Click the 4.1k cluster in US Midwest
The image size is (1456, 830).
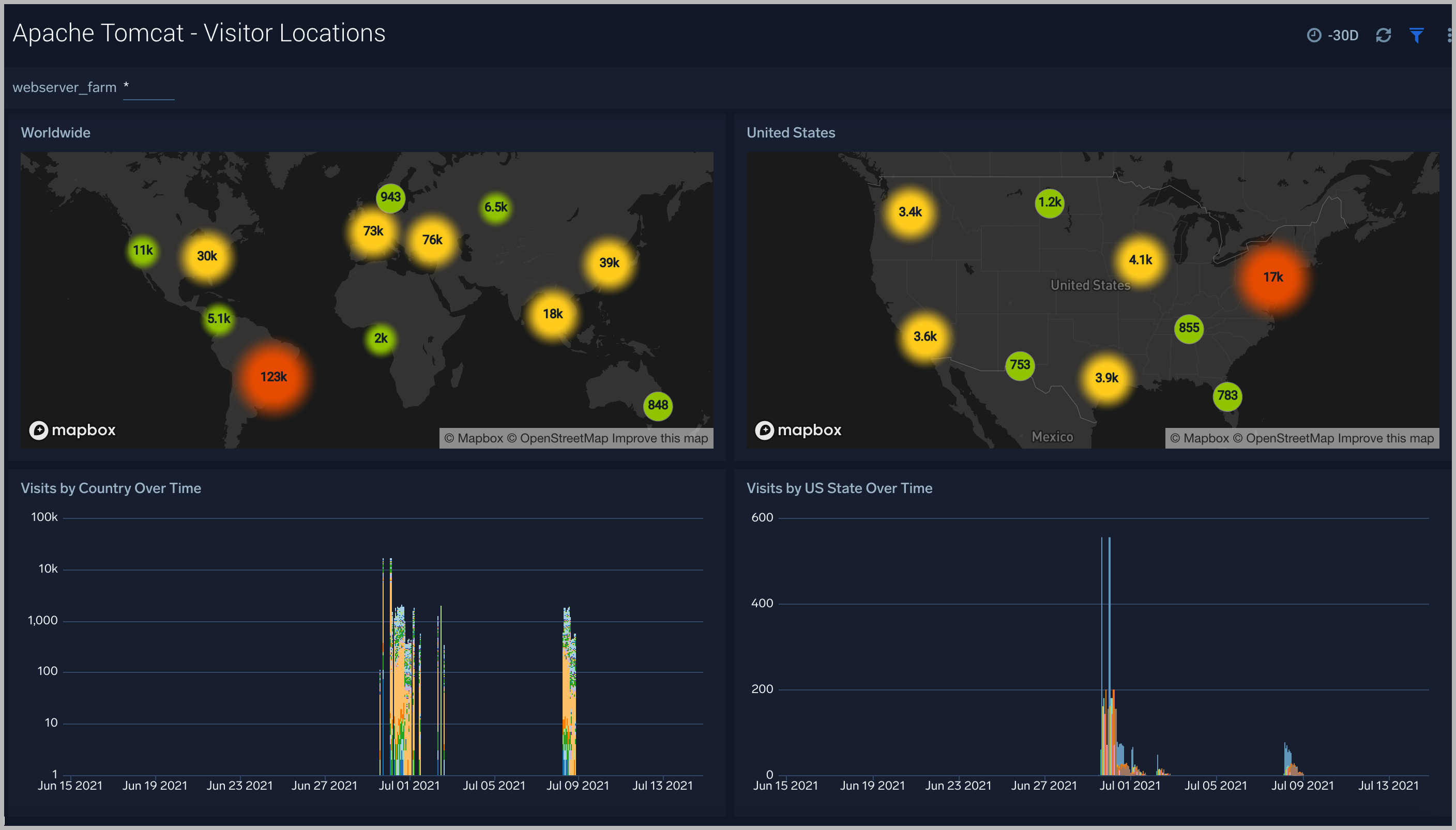pyautogui.click(x=1140, y=260)
